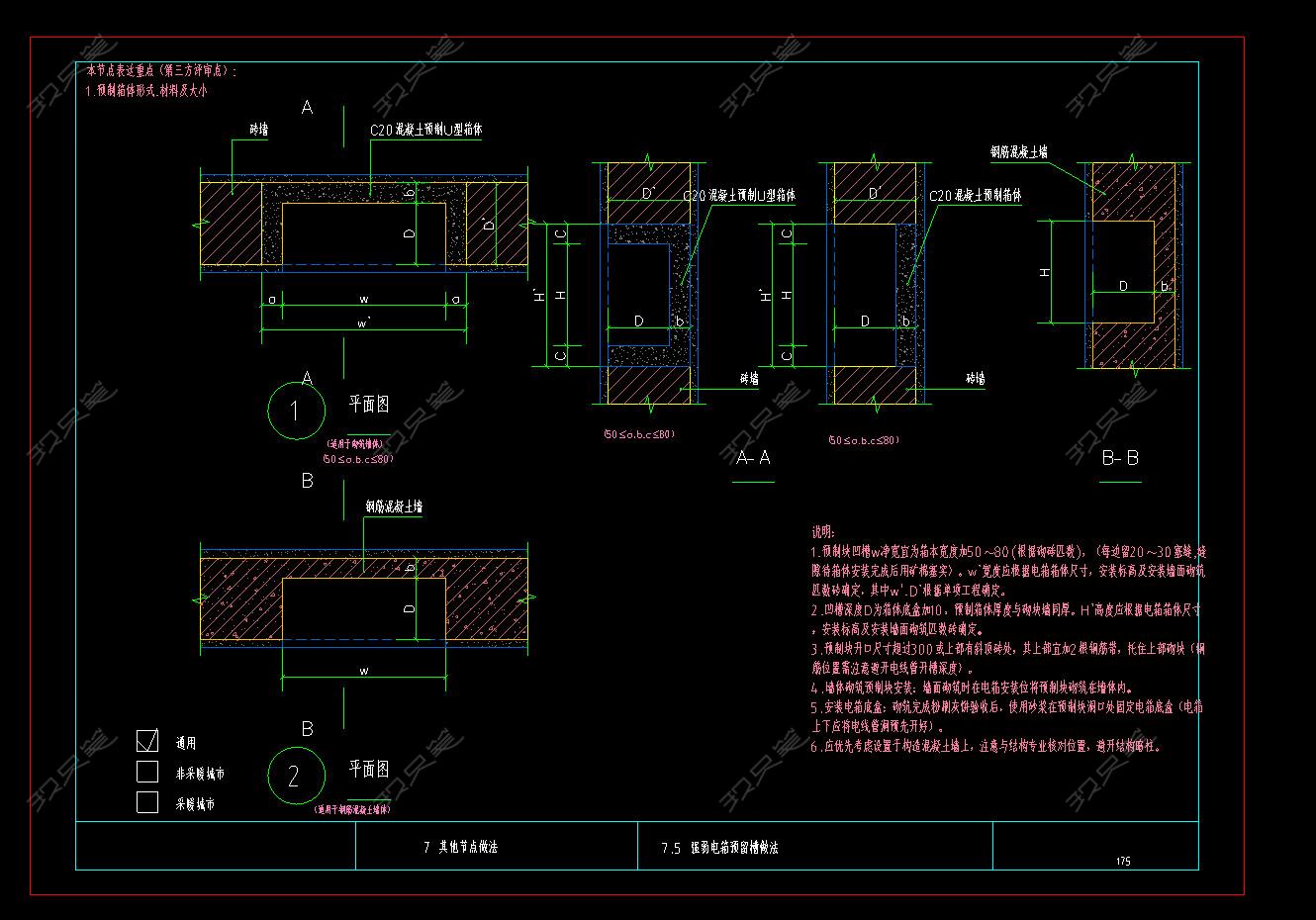This screenshot has height=920, width=1316.
Task: Select the B-B section title
Action: (x=1120, y=458)
